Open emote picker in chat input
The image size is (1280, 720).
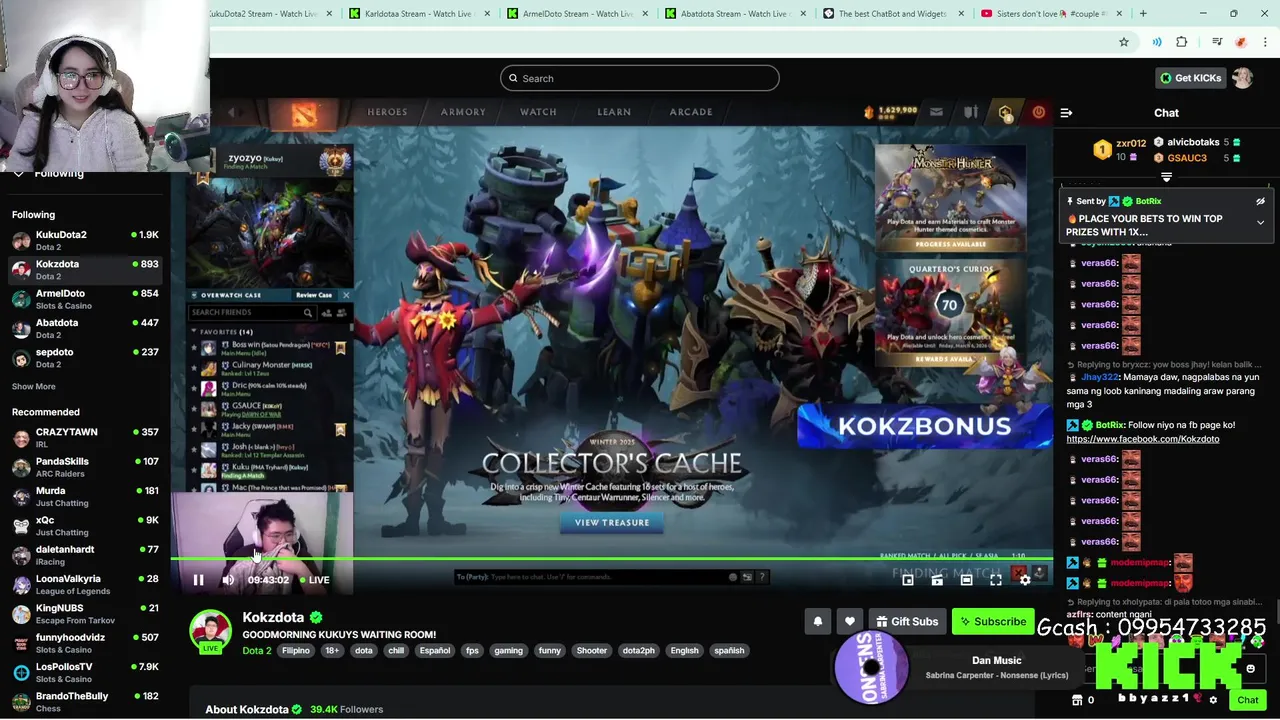click(1250, 669)
